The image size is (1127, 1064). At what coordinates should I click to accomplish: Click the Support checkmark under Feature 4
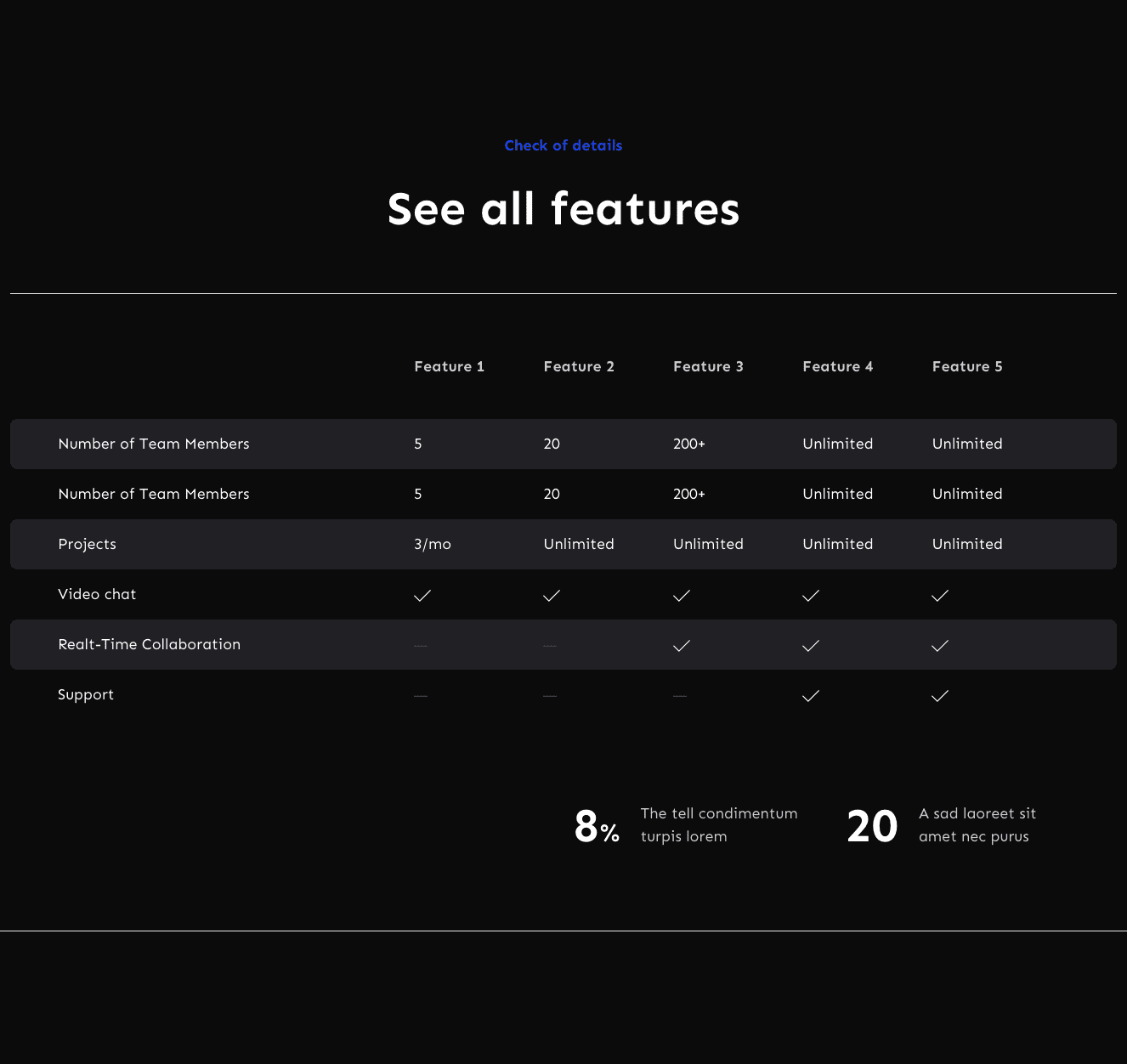pos(810,695)
